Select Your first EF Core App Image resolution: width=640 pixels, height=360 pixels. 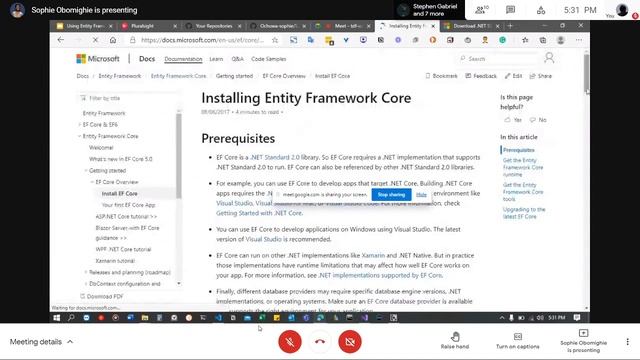point(128,205)
